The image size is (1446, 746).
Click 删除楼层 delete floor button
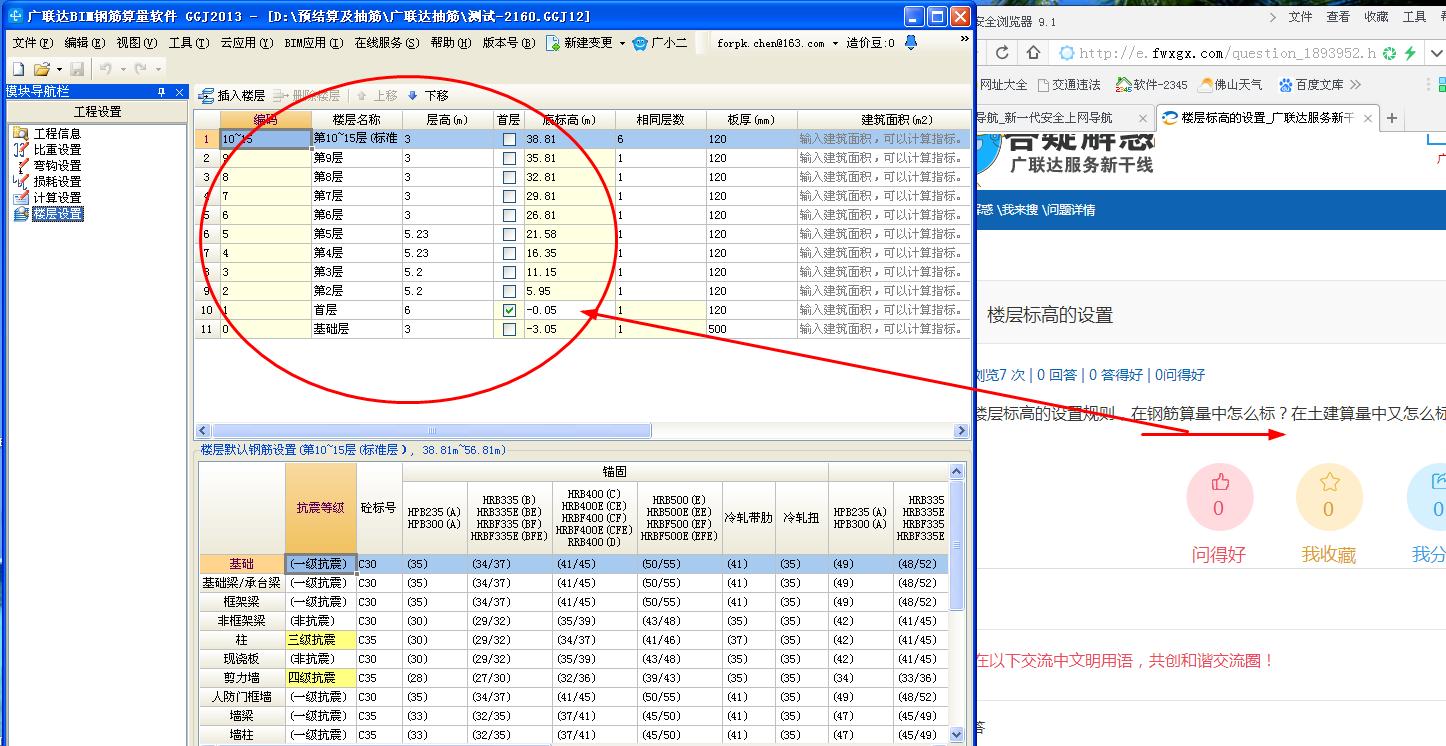pyautogui.click(x=307, y=96)
